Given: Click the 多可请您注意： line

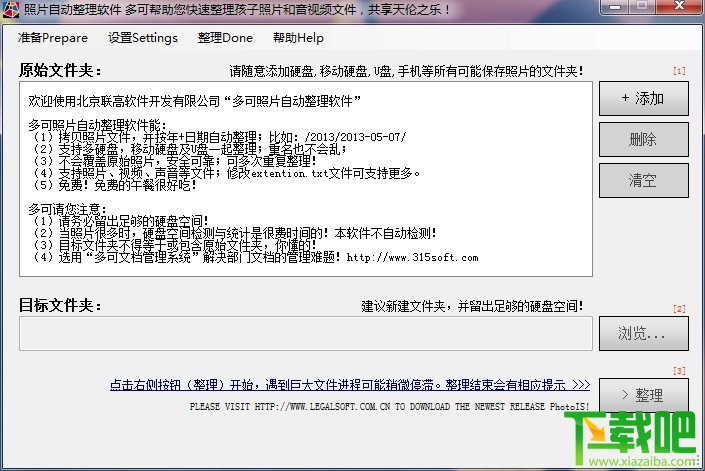Looking at the screenshot, I should (x=67, y=209).
